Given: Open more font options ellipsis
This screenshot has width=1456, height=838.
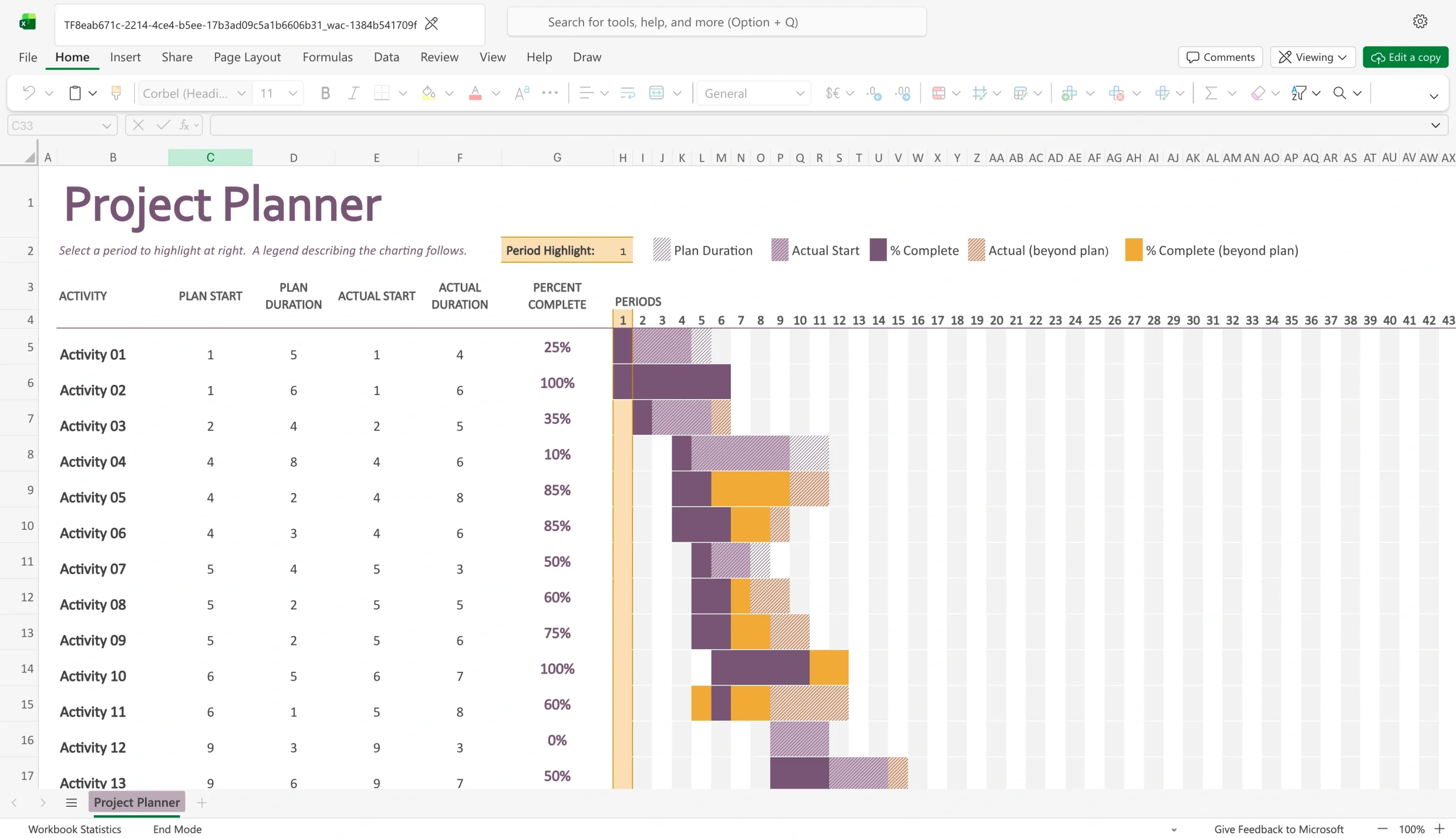Looking at the screenshot, I should 550,93.
